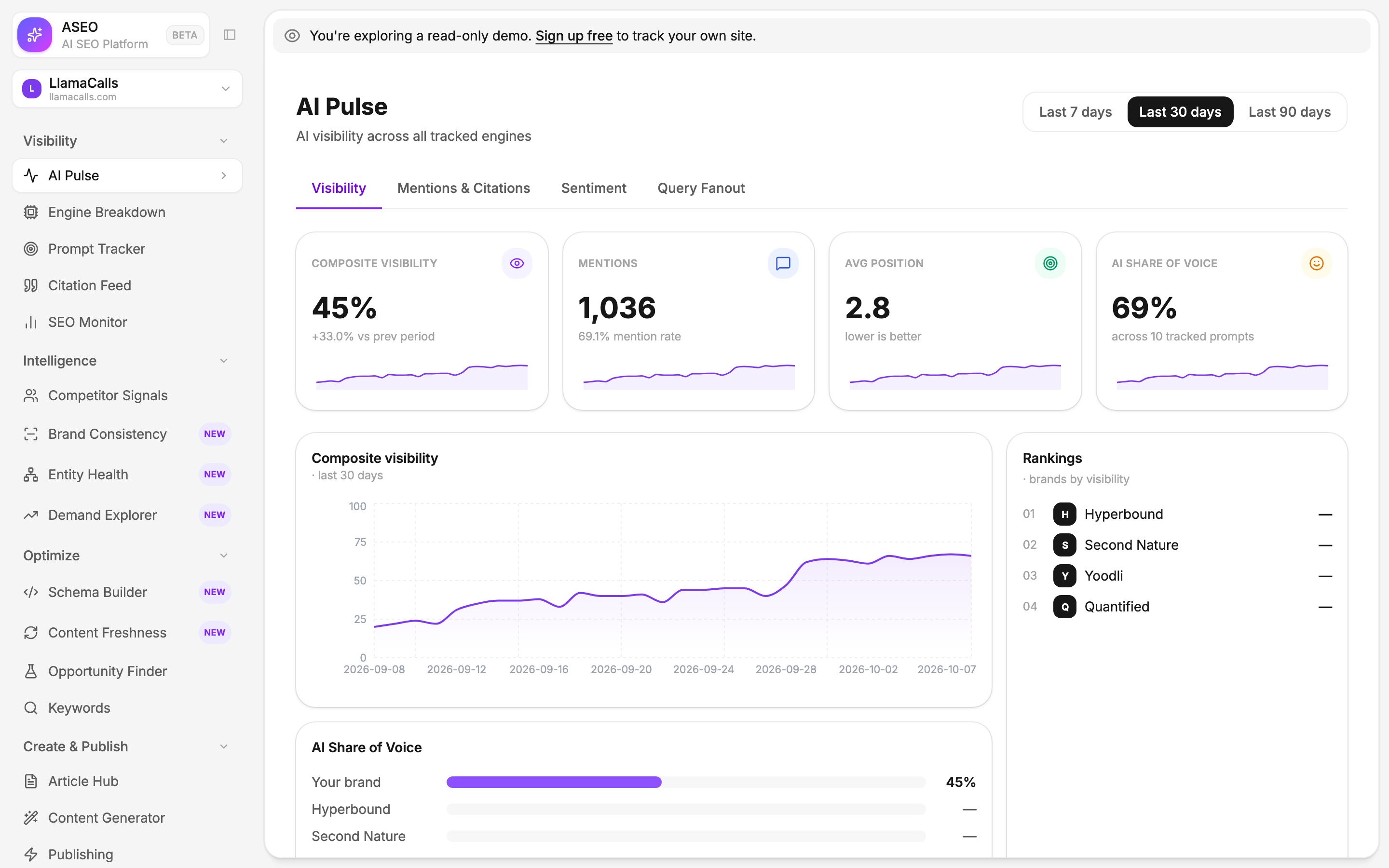The height and width of the screenshot is (868, 1389).
Task: Open Schema Builder via its code icon
Action: 31,592
